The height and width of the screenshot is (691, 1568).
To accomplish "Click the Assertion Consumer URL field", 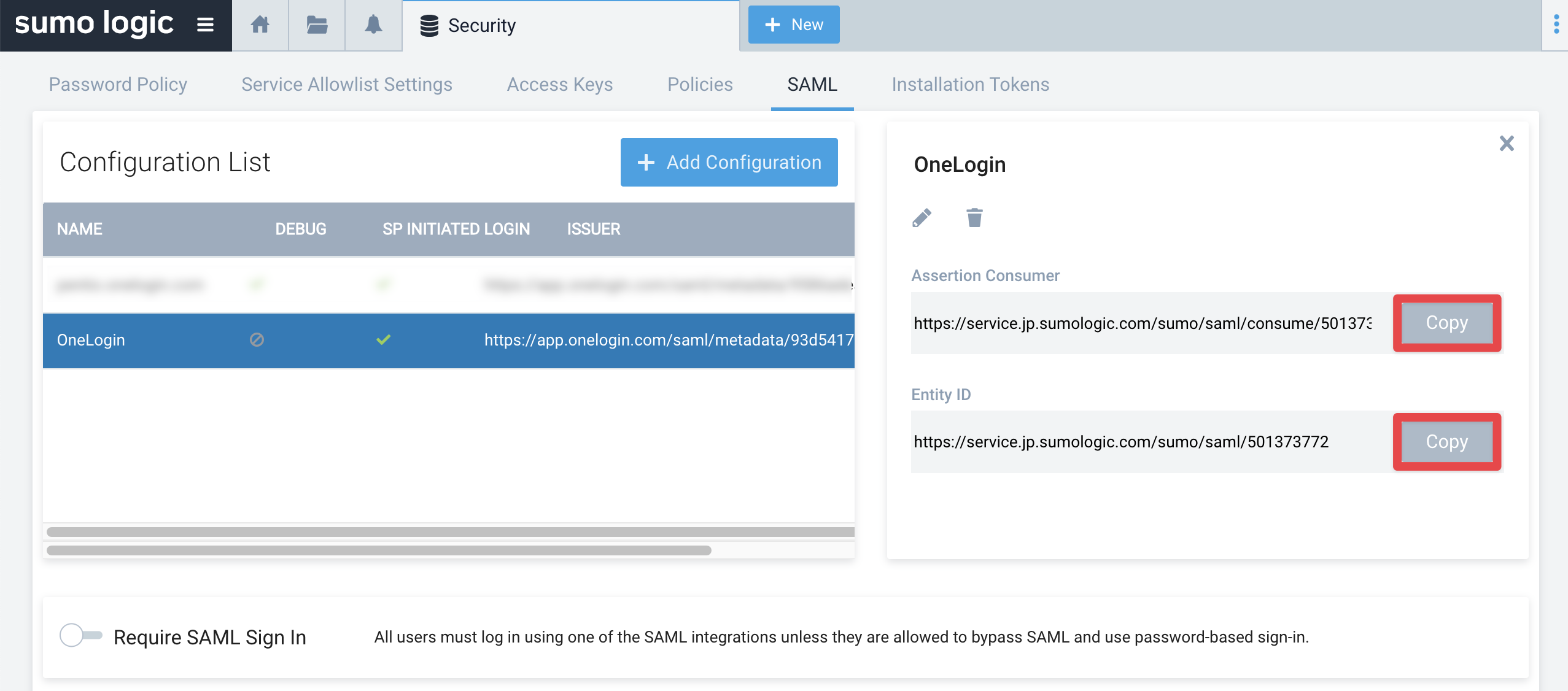I will (1143, 323).
